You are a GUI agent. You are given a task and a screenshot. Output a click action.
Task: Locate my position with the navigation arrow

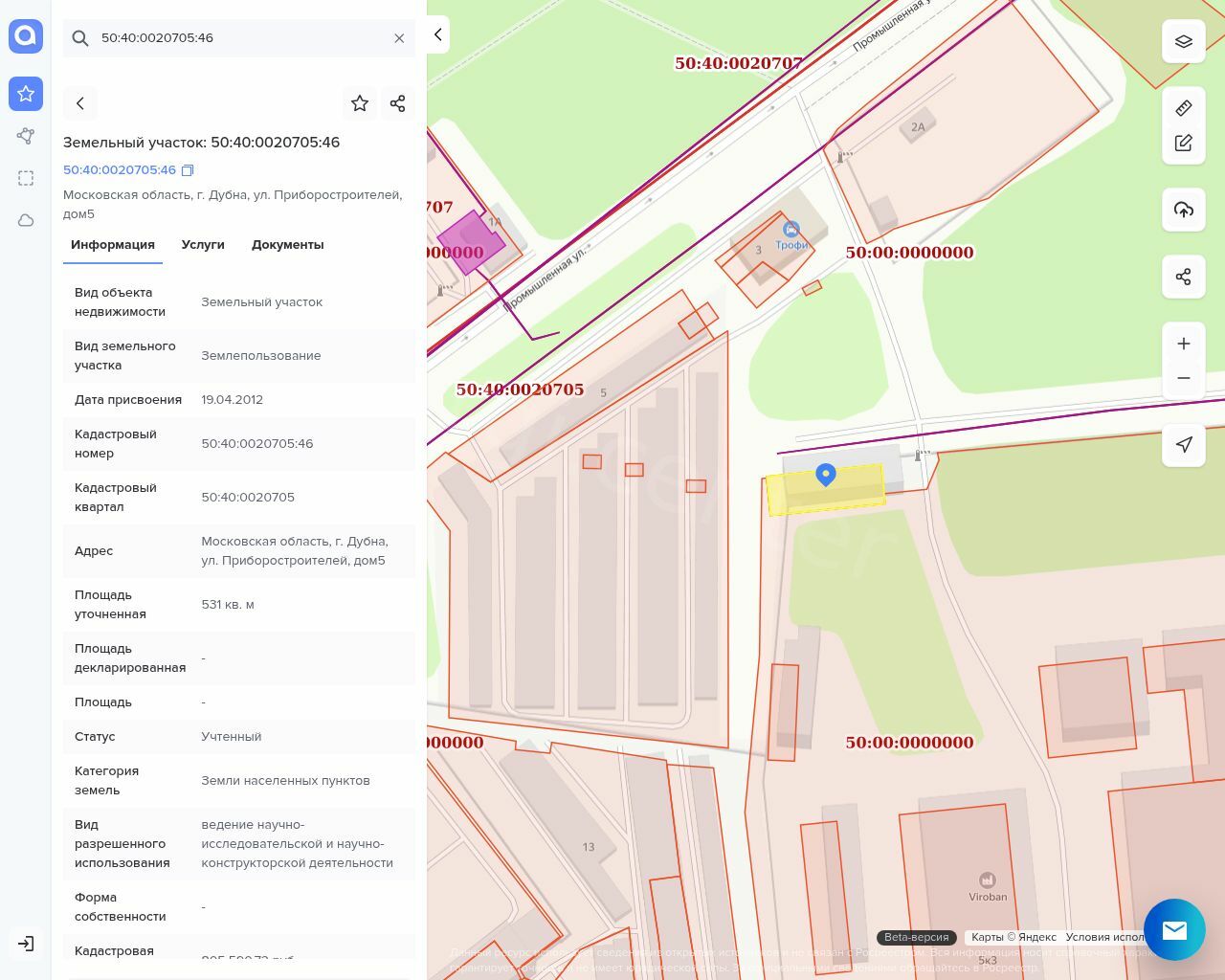[x=1184, y=445]
